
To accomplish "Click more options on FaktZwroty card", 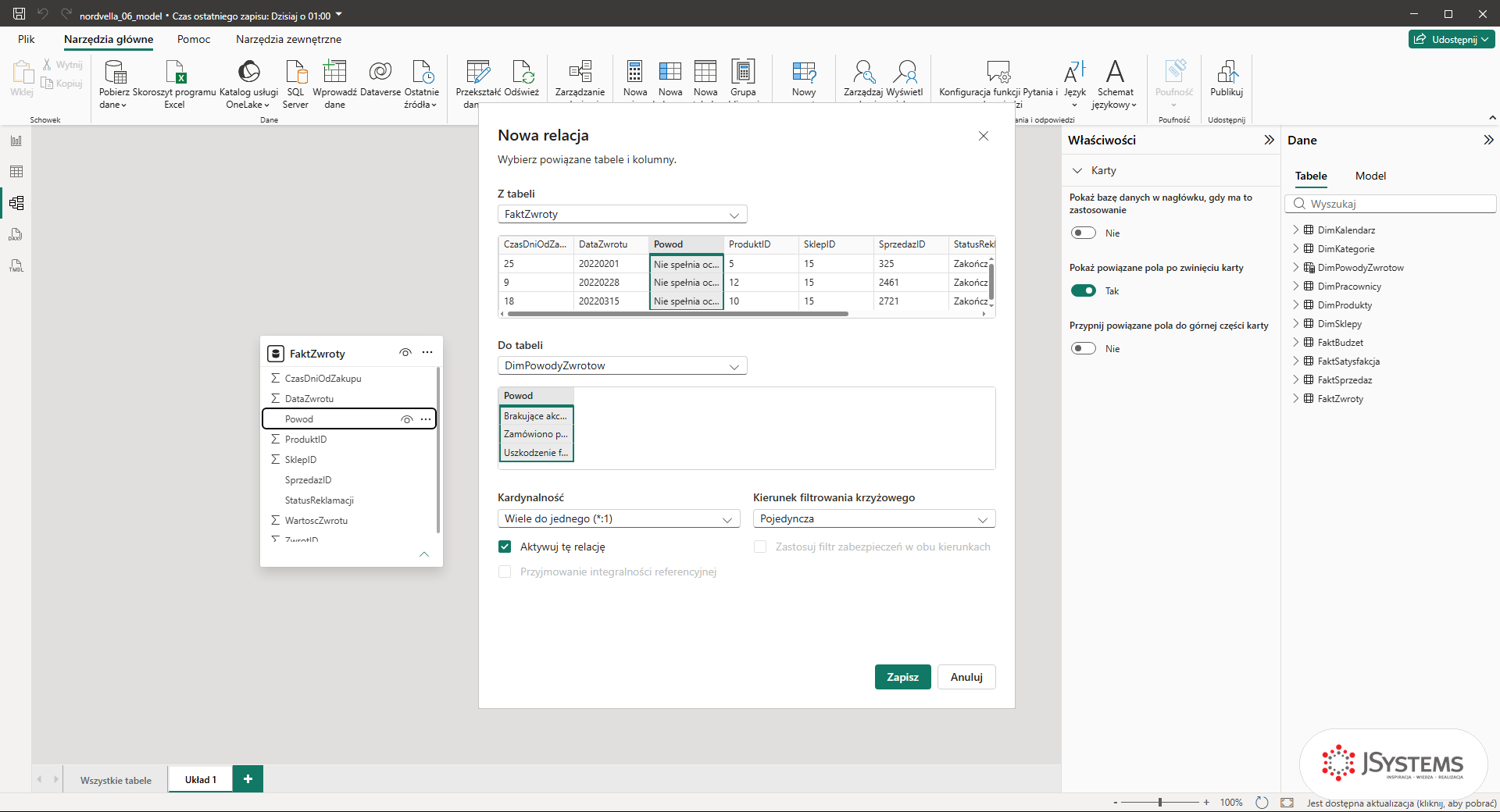I will (427, 353).
